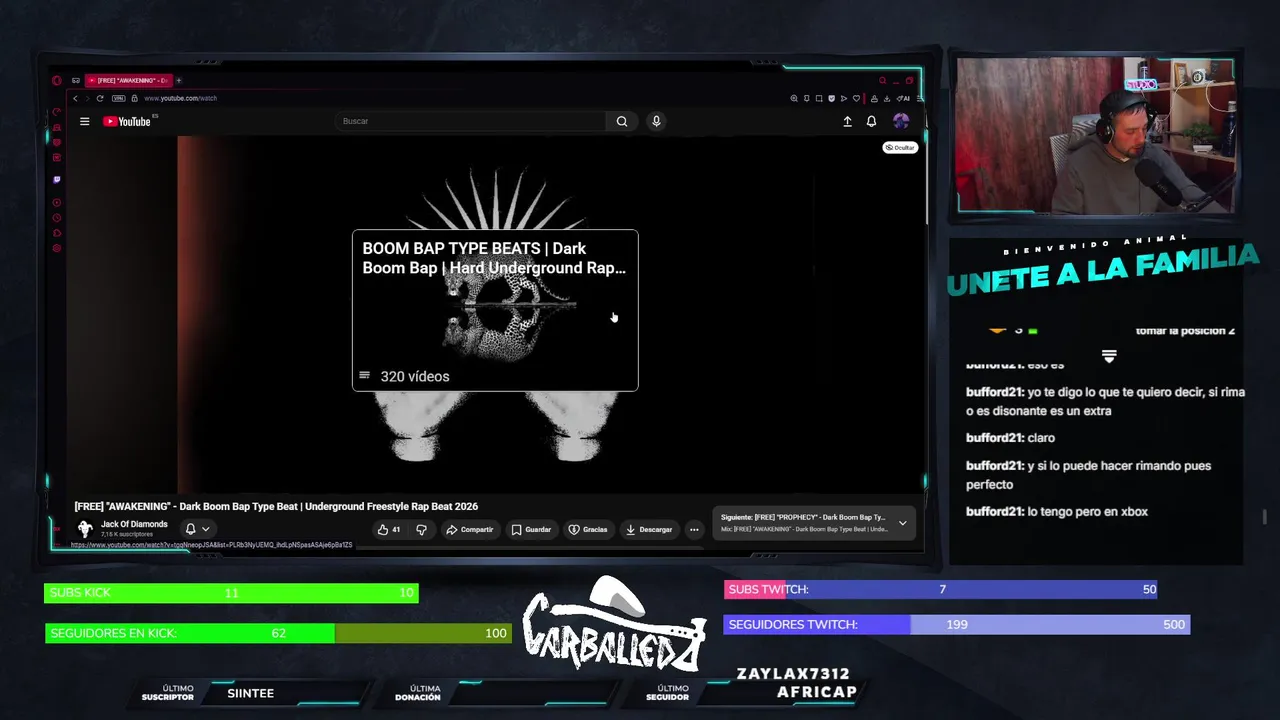Click the video title text AWAKENING
Viewport: 1280px width, 720px height.
point(276,506)
